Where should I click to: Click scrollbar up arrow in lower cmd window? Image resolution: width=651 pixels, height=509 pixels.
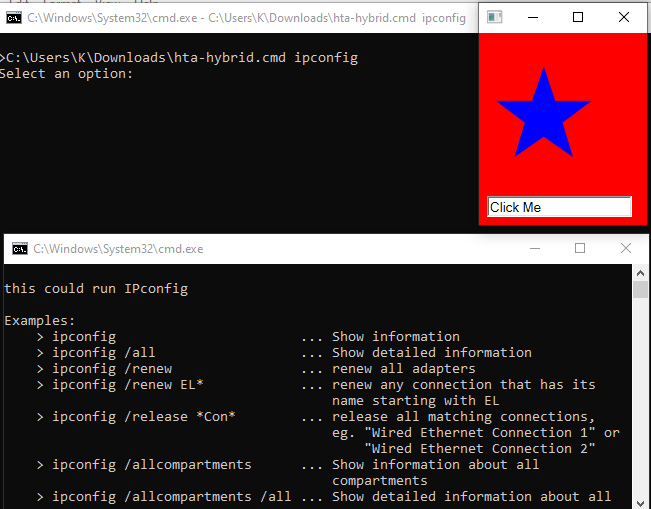pyautogui.click(x=640, y=273)
